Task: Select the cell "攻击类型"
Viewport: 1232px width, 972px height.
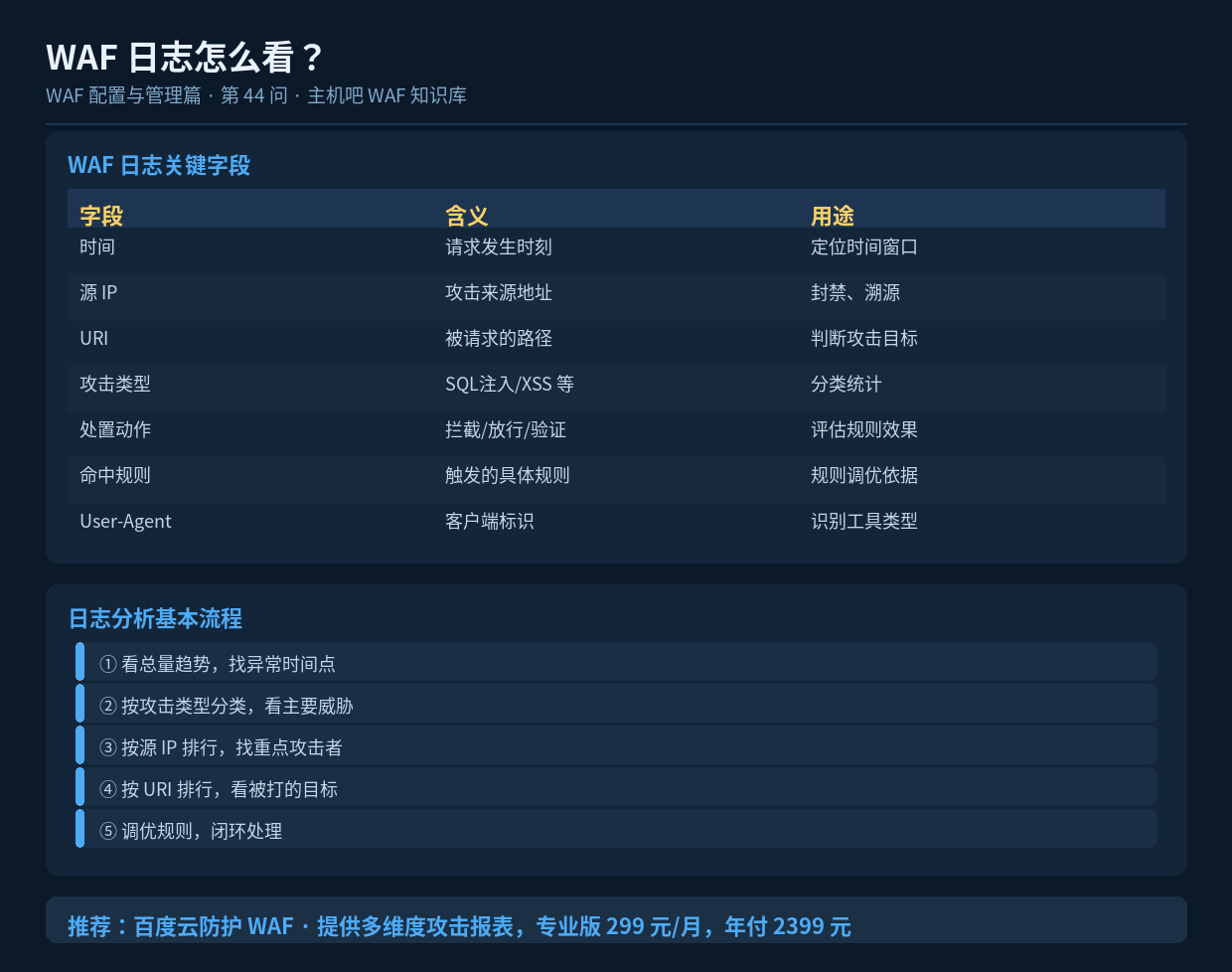Action: pyautogui.click(x=115, y=384)
